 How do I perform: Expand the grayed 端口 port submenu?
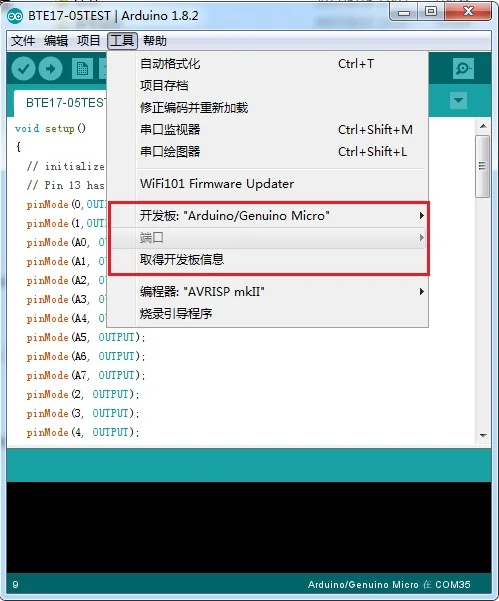[x=268, y=238]
